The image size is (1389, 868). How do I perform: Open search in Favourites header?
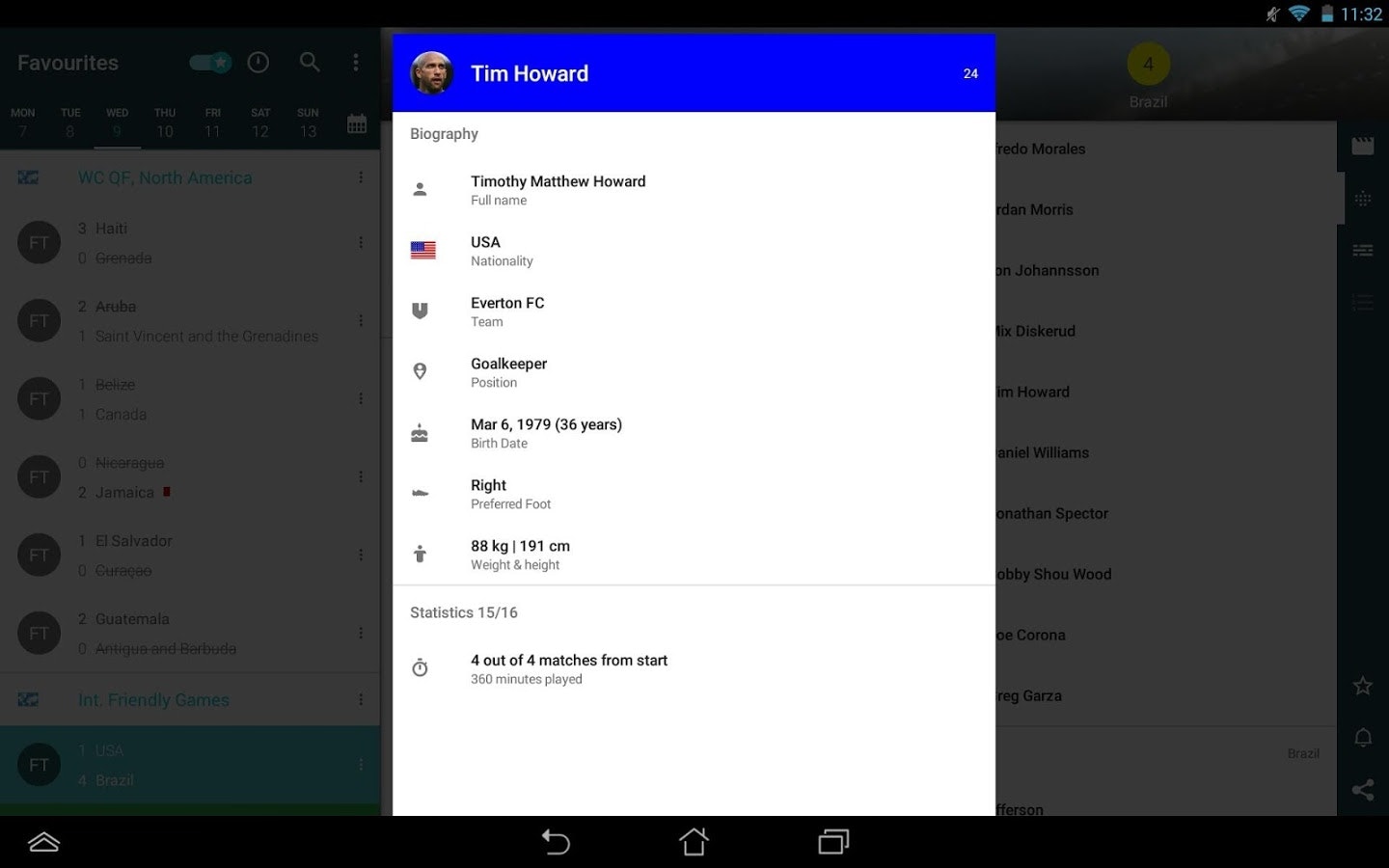pyautogui.click(x=310, y=63)
